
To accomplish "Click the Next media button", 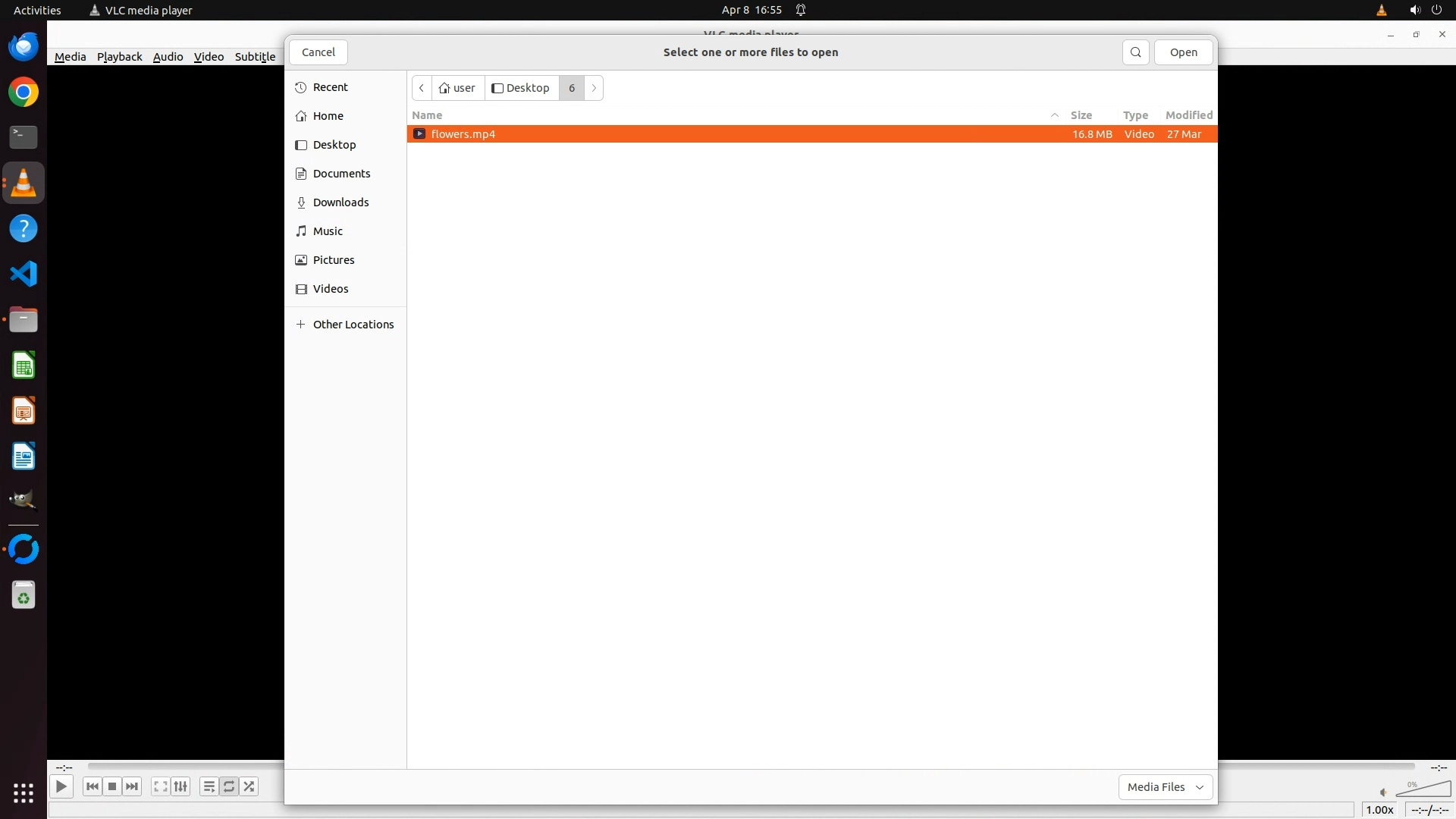I will click(132, 787).
